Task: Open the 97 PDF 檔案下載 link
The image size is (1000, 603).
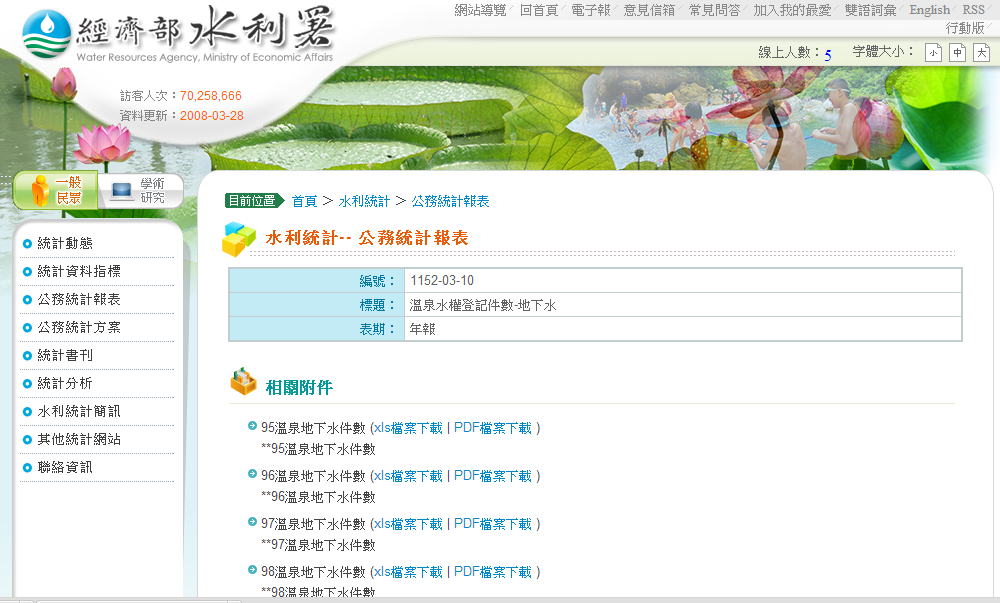Action: (x=493, y=522)
